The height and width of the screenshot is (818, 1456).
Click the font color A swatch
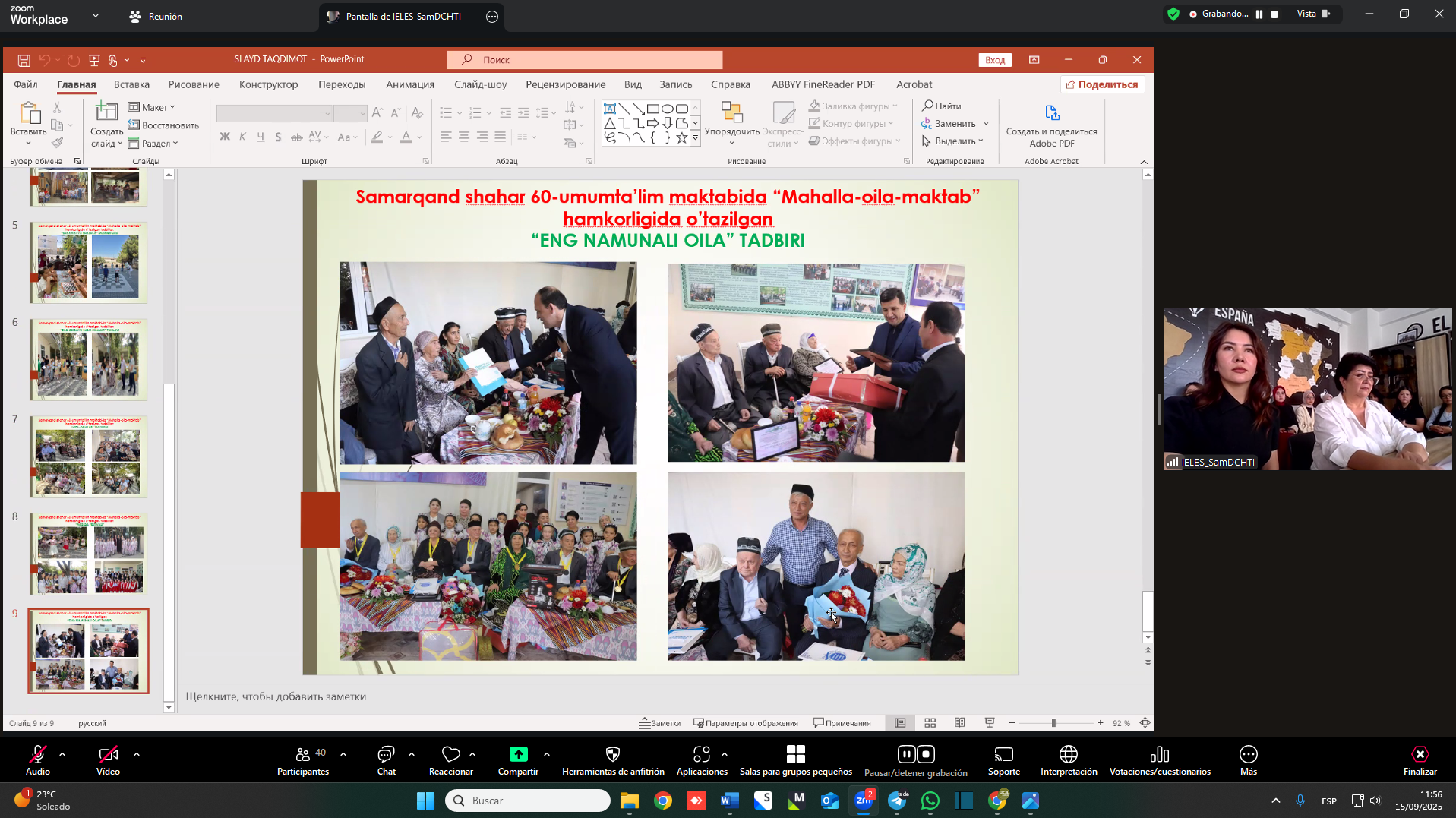406,137
